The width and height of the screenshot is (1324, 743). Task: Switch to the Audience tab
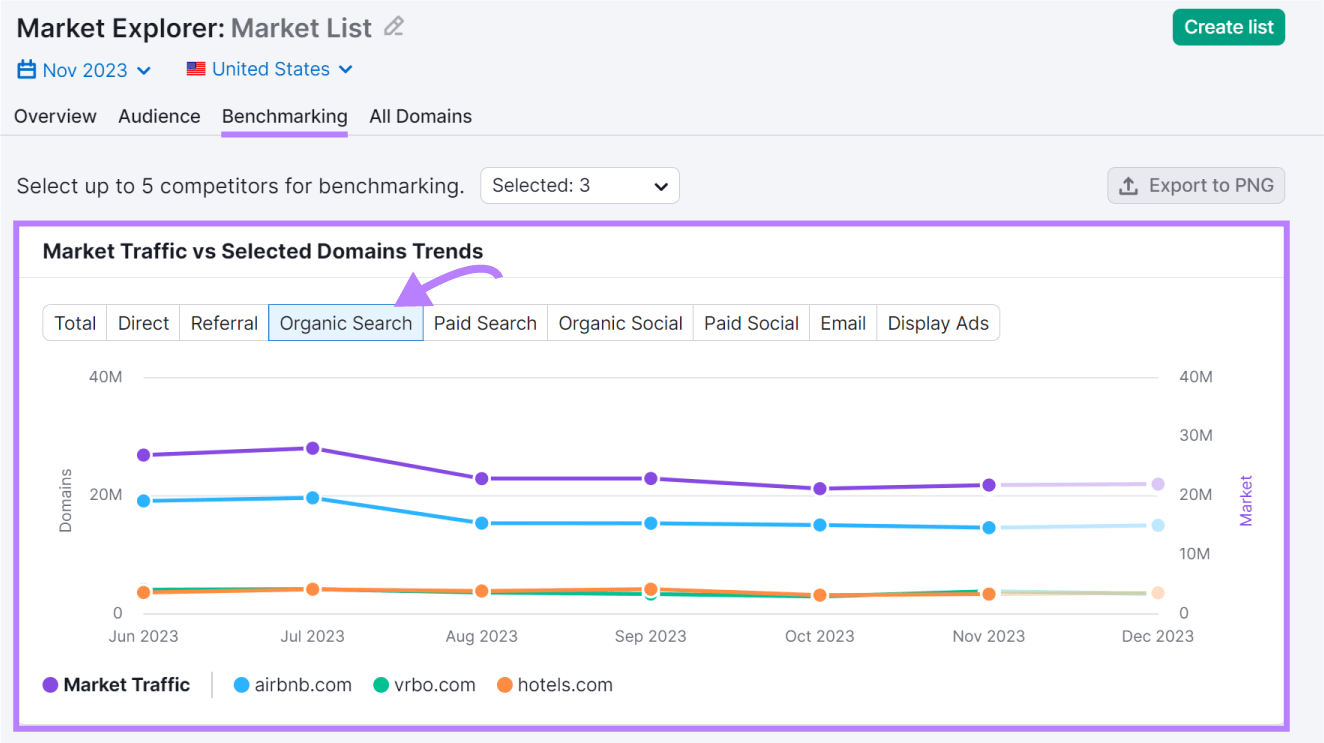[x=159, y=116]
